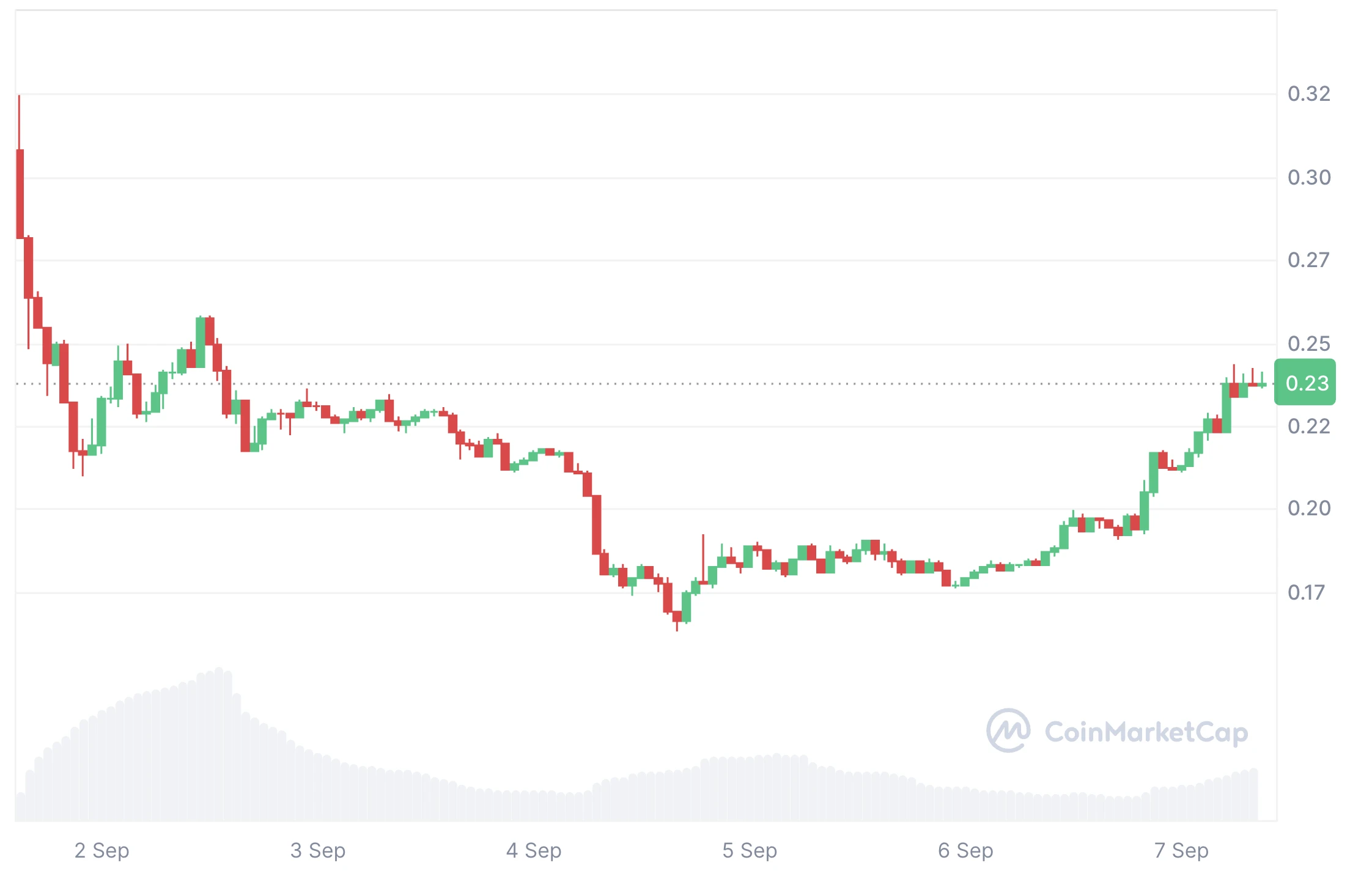
Task: Click the lowest red candle near 5 Sep
Action: tap(677, 616)
